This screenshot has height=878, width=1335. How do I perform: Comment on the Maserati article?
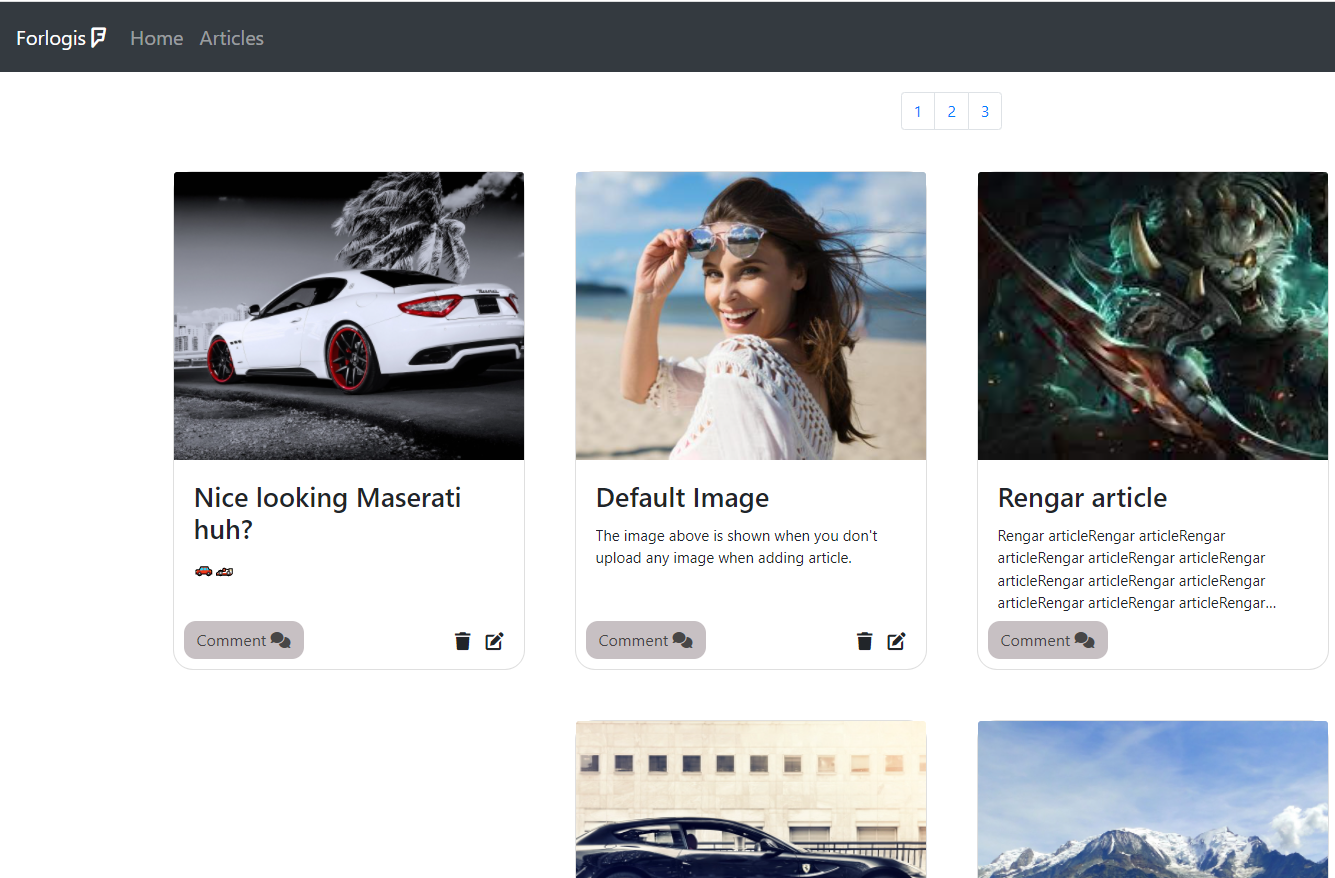click(x=244, y=640)
